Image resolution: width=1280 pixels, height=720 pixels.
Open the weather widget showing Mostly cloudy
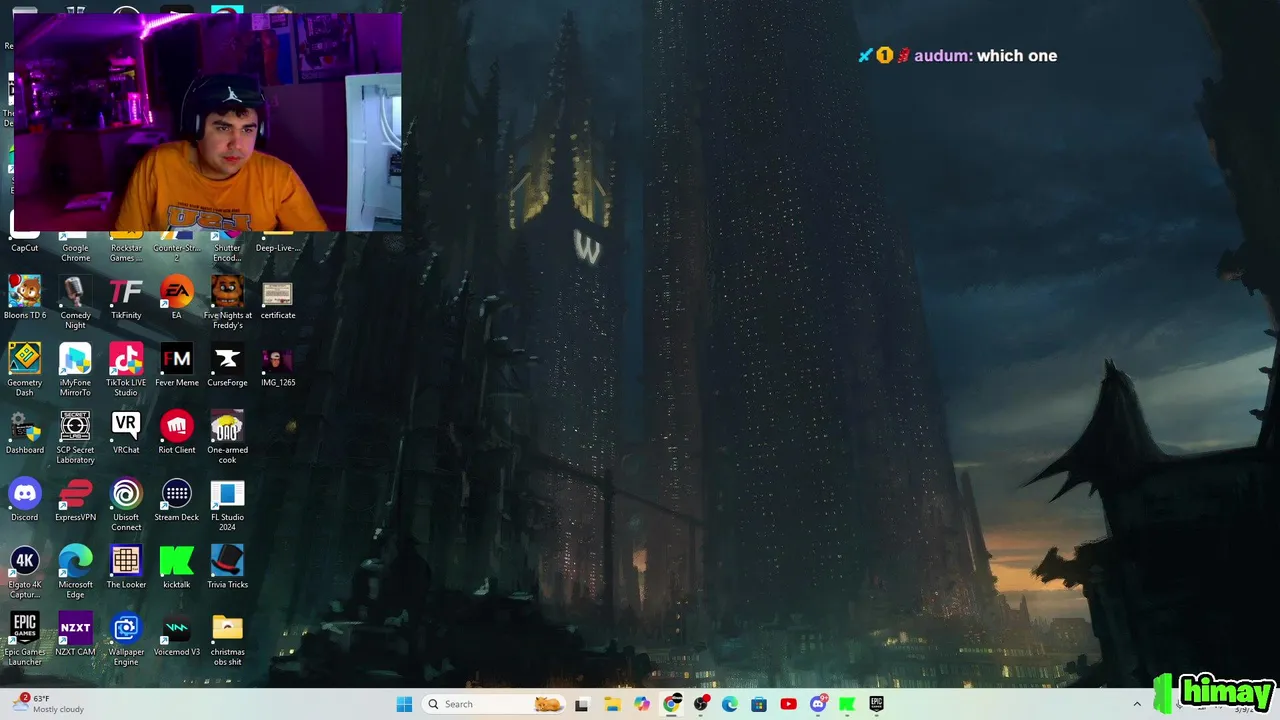[x=50, y=704]
